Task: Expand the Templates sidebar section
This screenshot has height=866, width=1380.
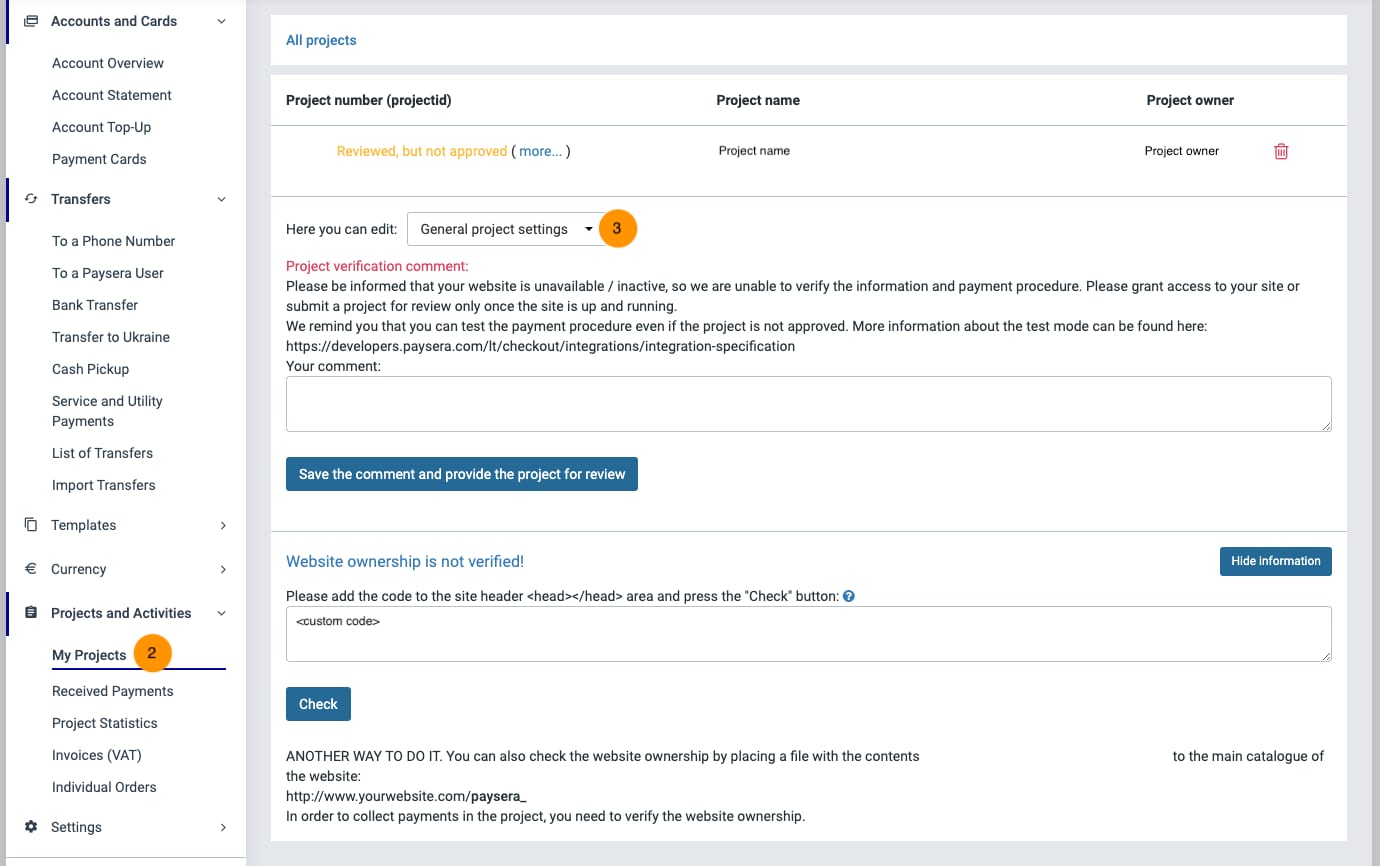Action: click(223, 525)
